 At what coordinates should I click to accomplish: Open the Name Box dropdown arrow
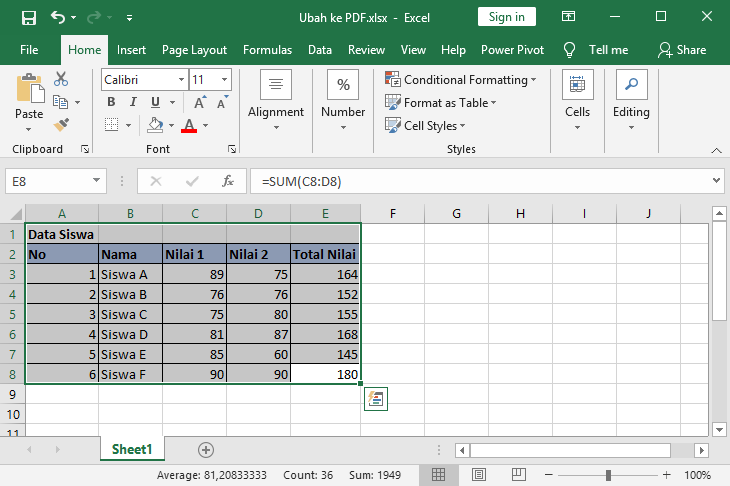(x=97, y=181)
